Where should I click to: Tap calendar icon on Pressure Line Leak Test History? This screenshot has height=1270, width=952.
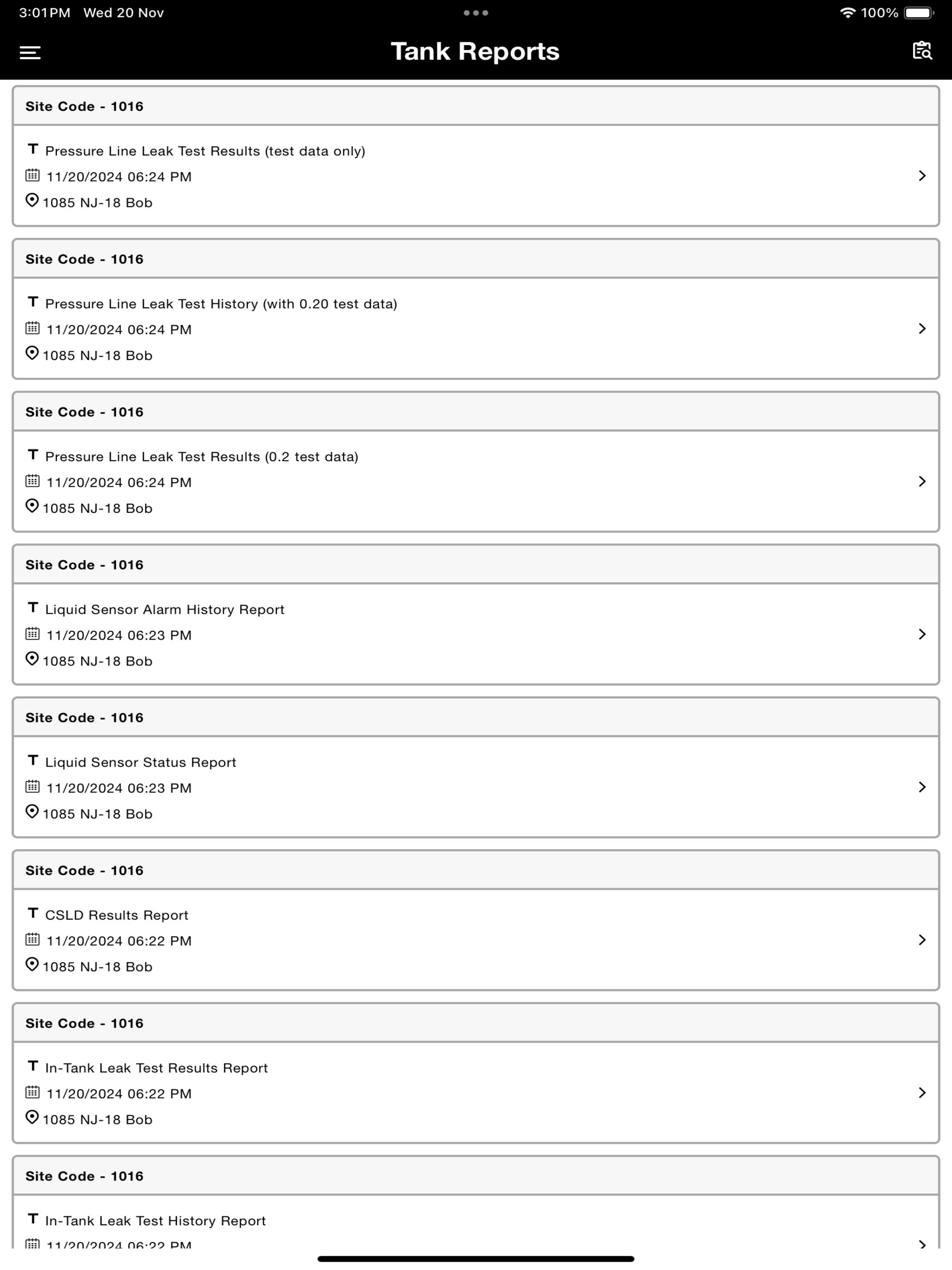click(x=33, y=328)
